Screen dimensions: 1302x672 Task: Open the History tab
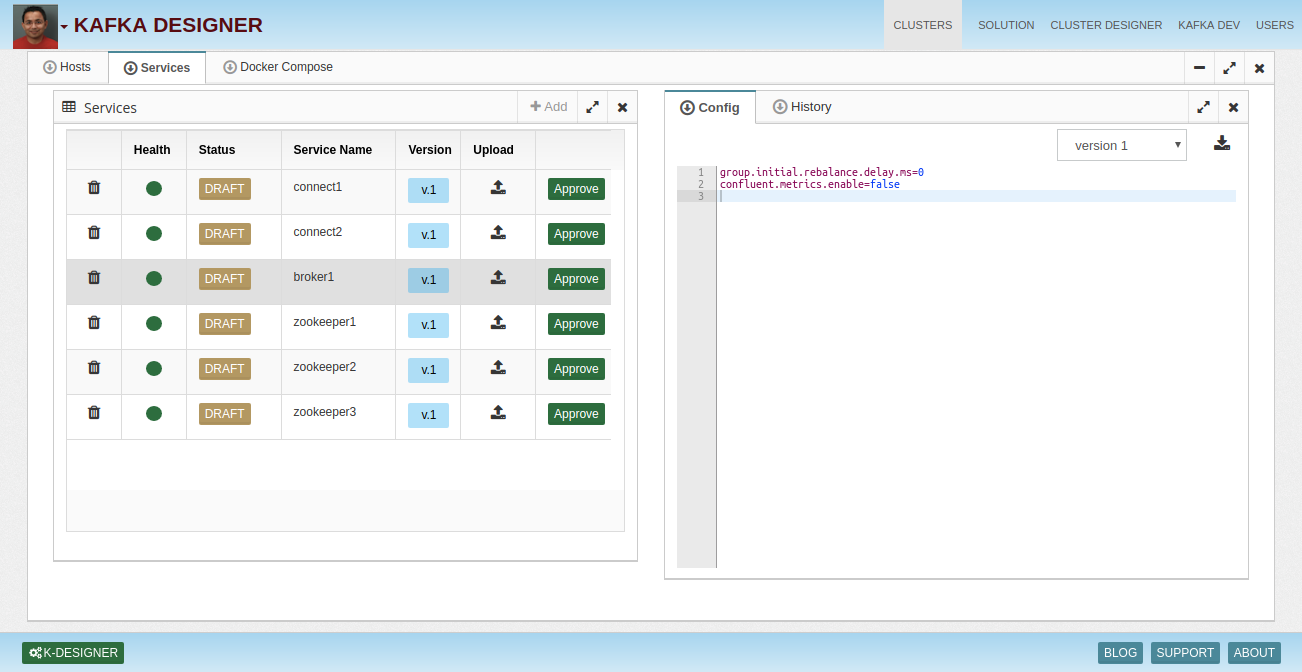(802, 107)
